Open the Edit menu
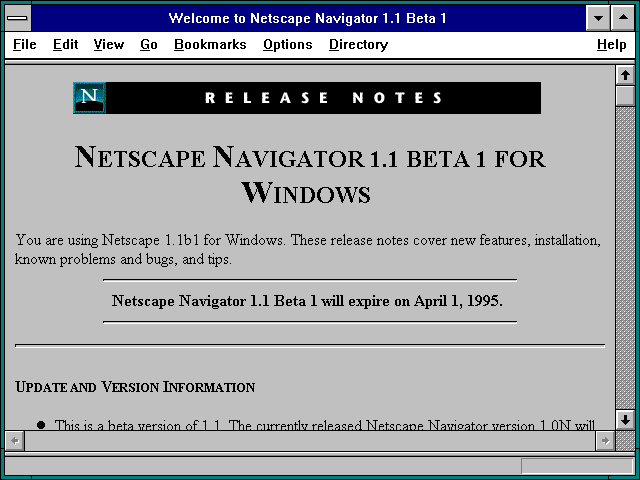 pos(65,44)
